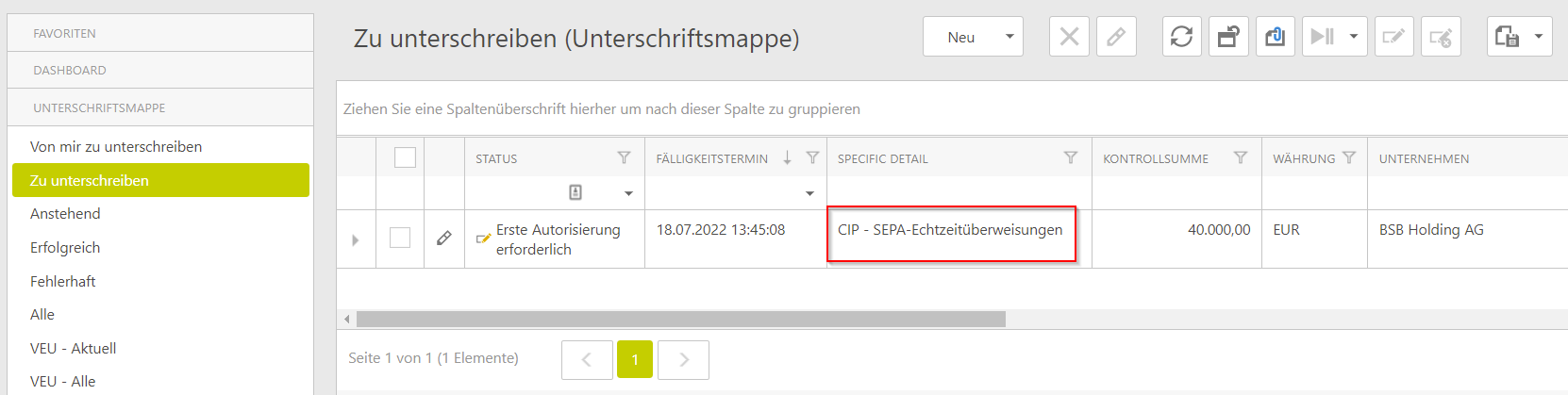Click the paperclip attachment toolbar icon
The height and width of the screenshot is (395, 1568).
[1275, 37]
